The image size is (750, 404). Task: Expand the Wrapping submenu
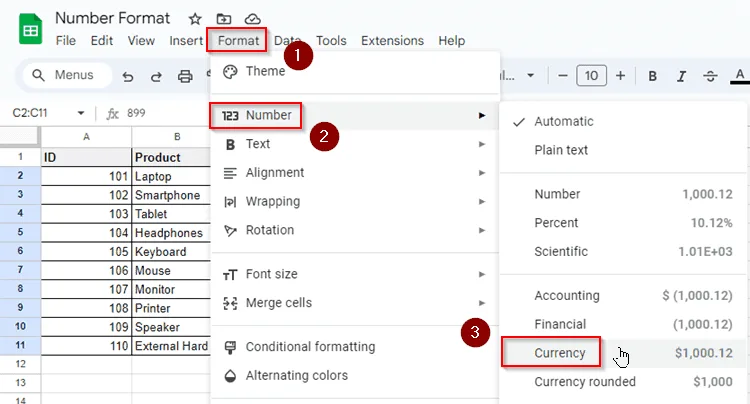point(355,201)
